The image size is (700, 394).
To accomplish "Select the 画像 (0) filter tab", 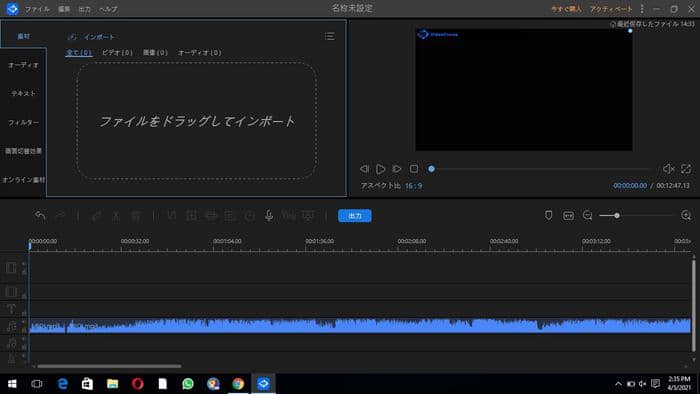I will tap(155, 52).
